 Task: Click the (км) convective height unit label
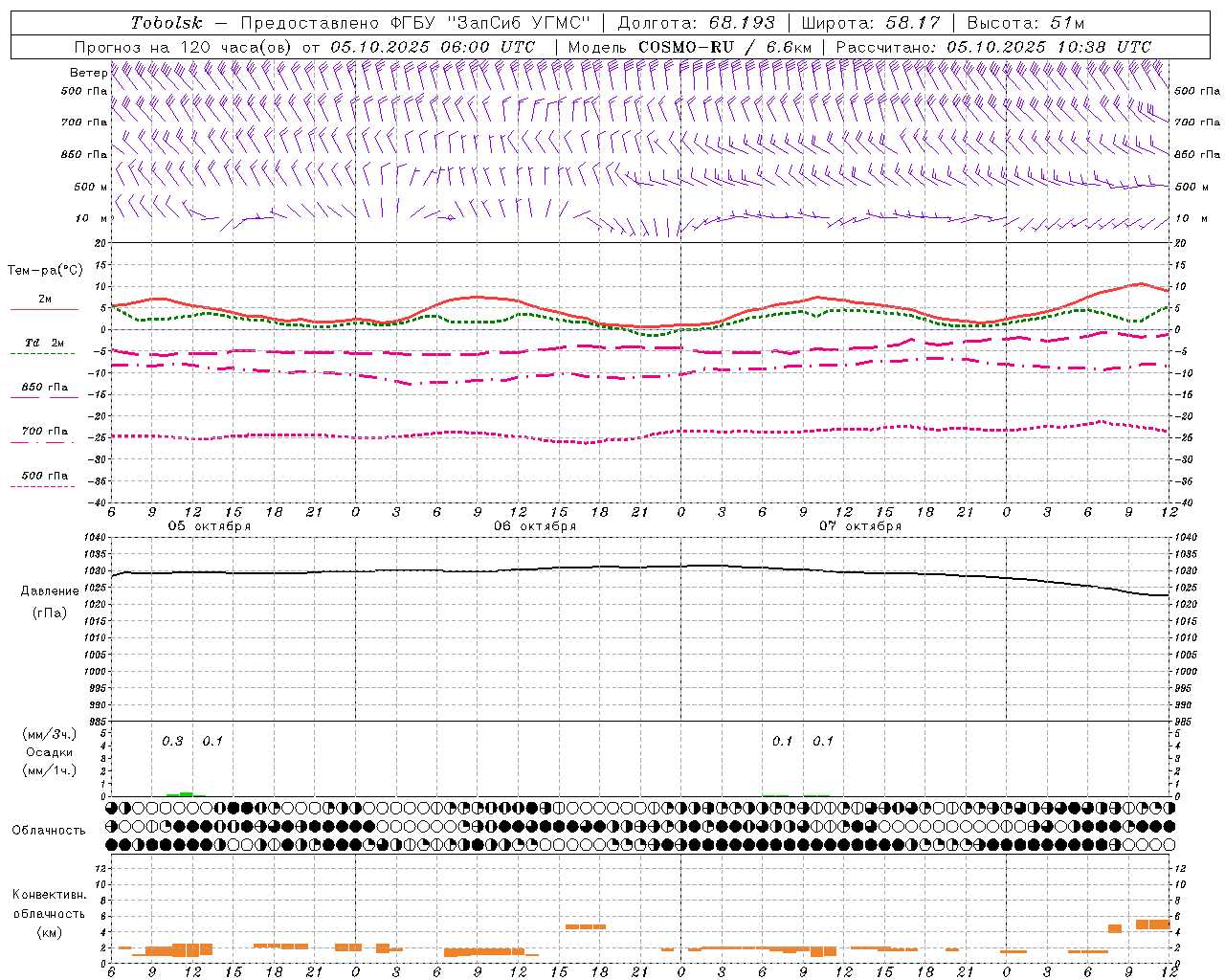pyautogui.click(x=50, y=932)
